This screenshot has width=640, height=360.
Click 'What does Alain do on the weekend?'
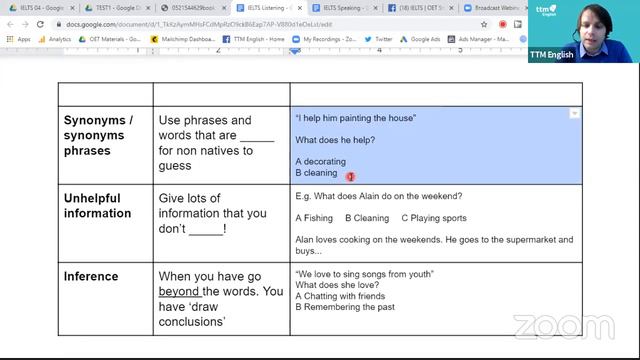coord(388,196)
